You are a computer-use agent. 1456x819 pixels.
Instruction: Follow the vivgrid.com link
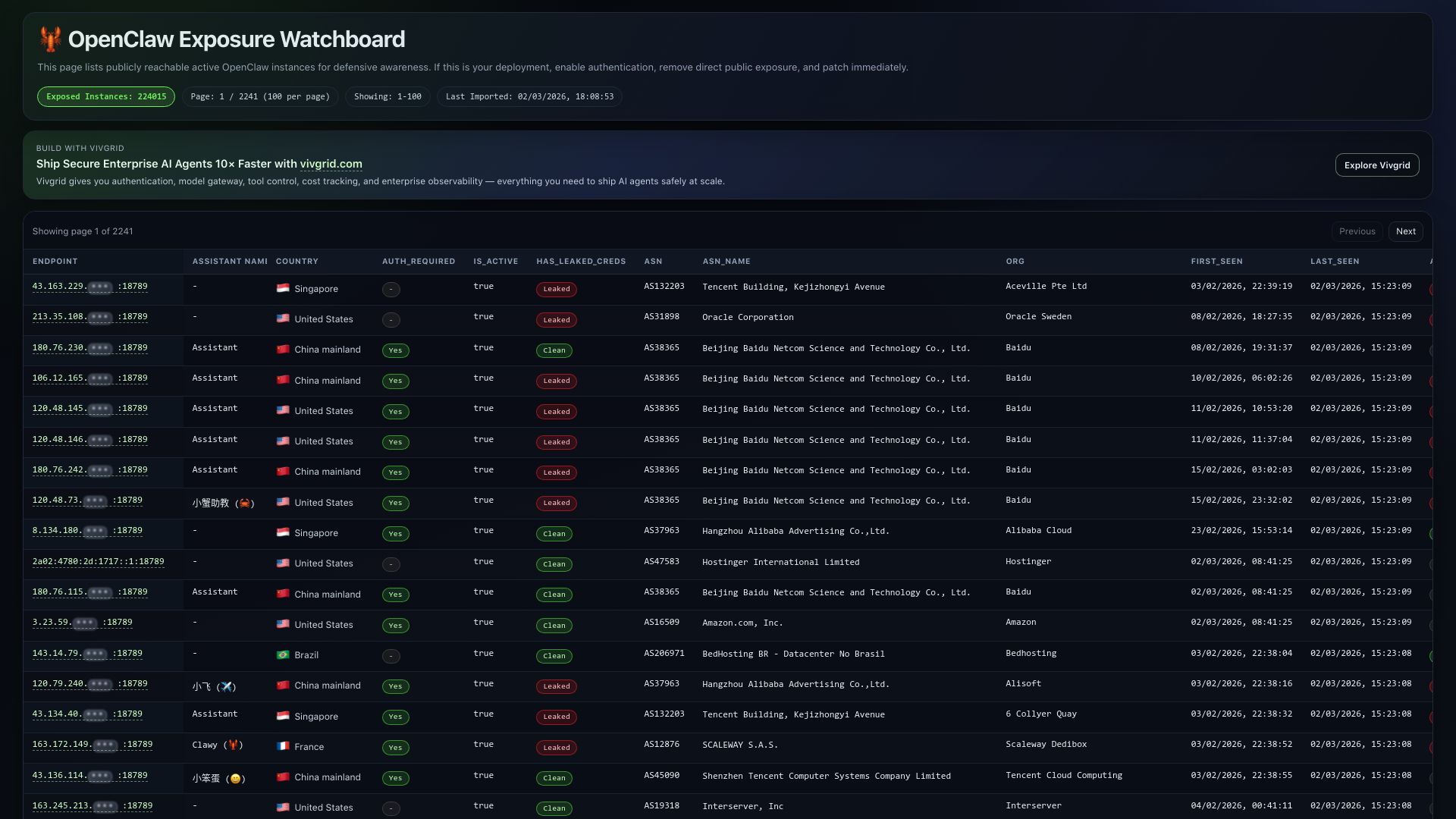click(331, 164)
